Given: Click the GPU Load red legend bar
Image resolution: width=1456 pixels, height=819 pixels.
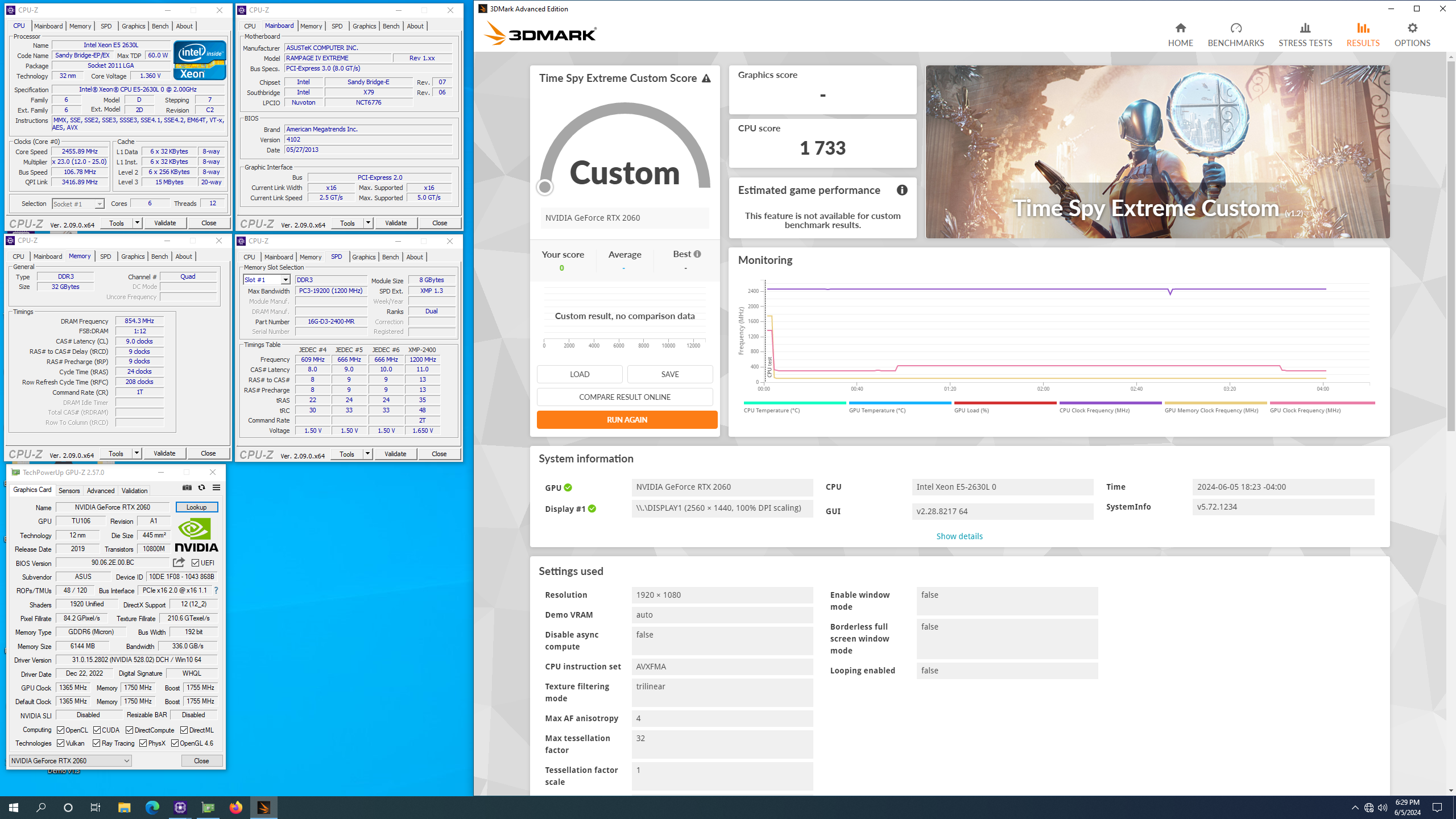Looking at the screenshot, I should click(x=1005, y=403).
